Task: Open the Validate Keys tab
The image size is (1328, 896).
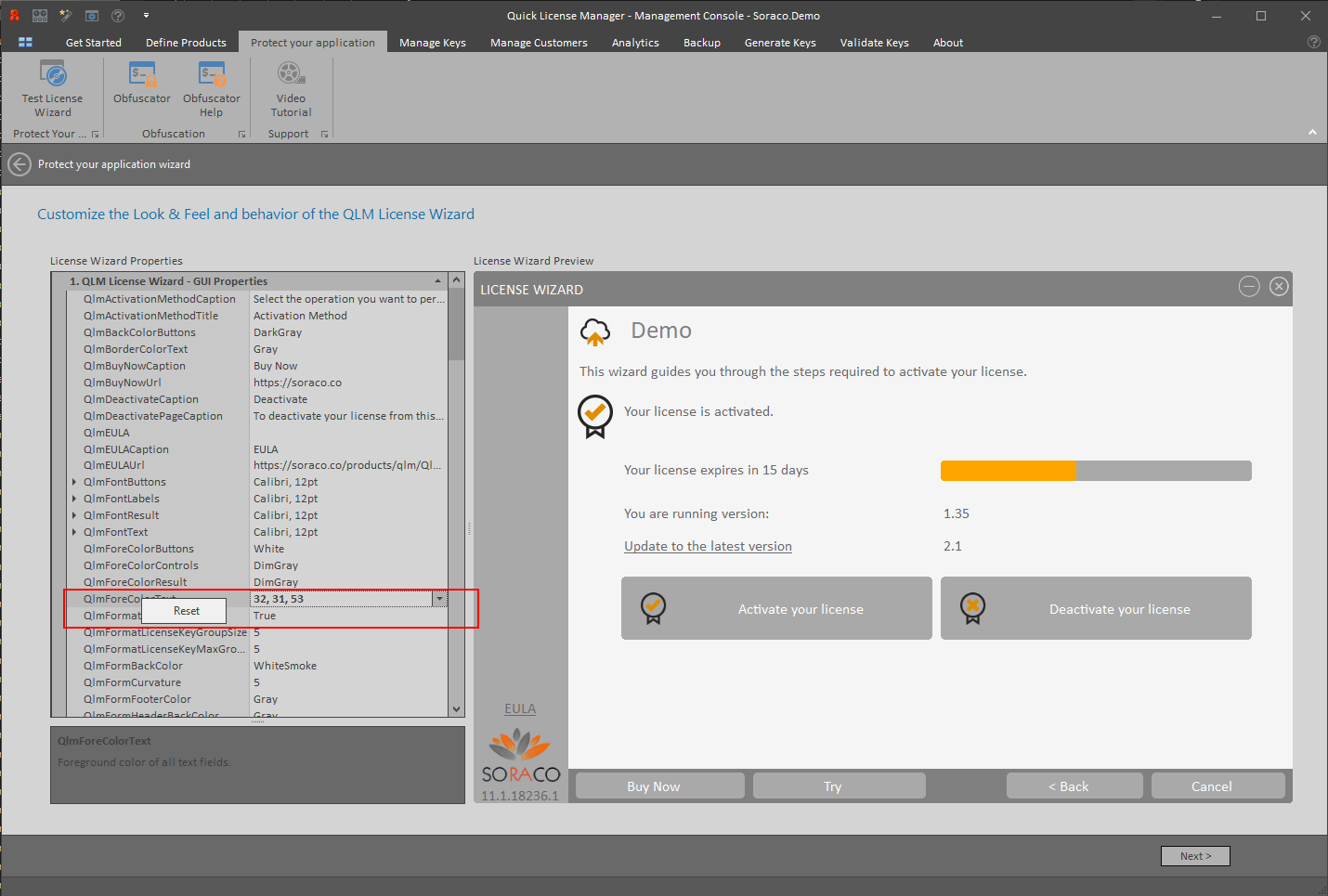Action: [x=874, y=43]
